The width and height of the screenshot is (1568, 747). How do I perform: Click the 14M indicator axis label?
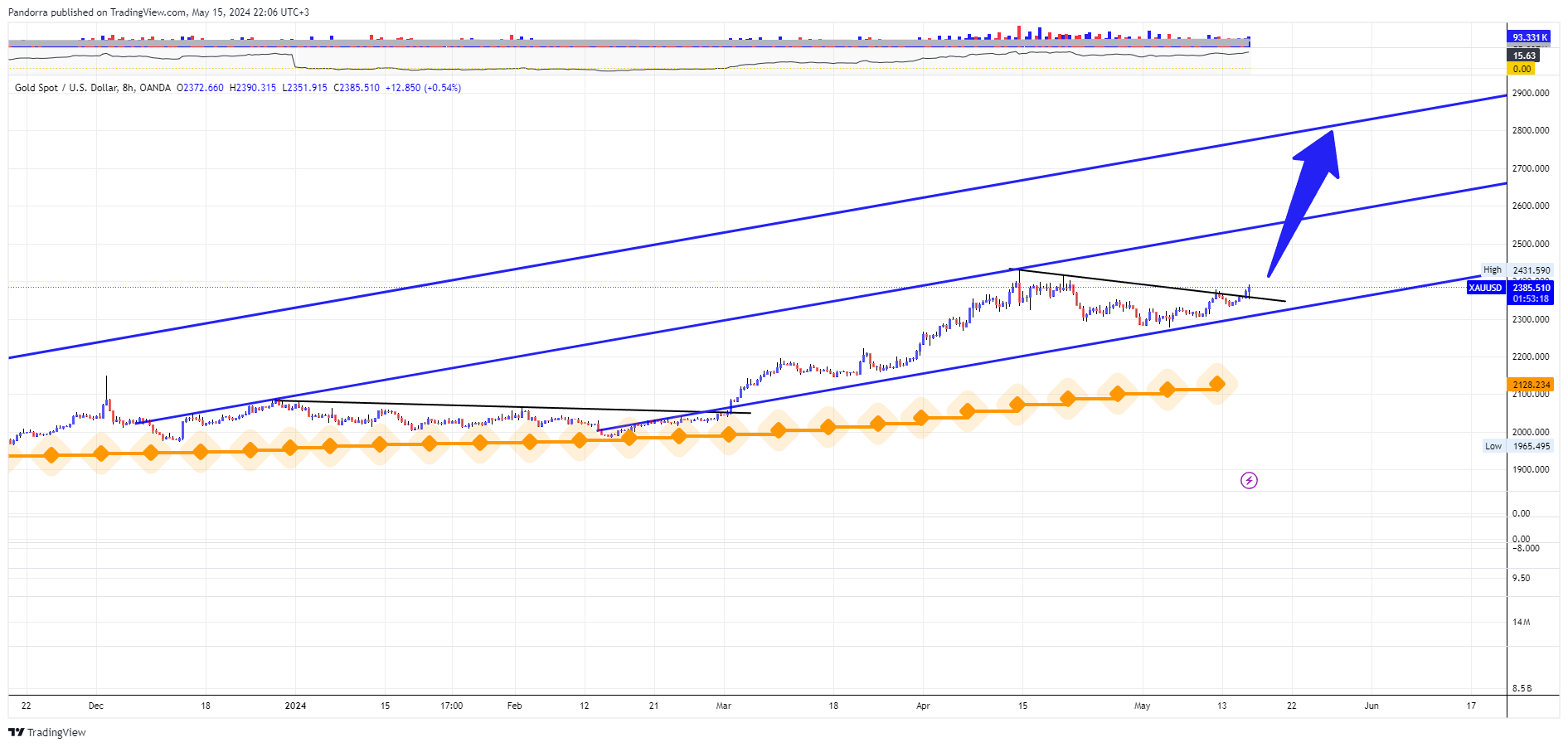pos(1522,622)
